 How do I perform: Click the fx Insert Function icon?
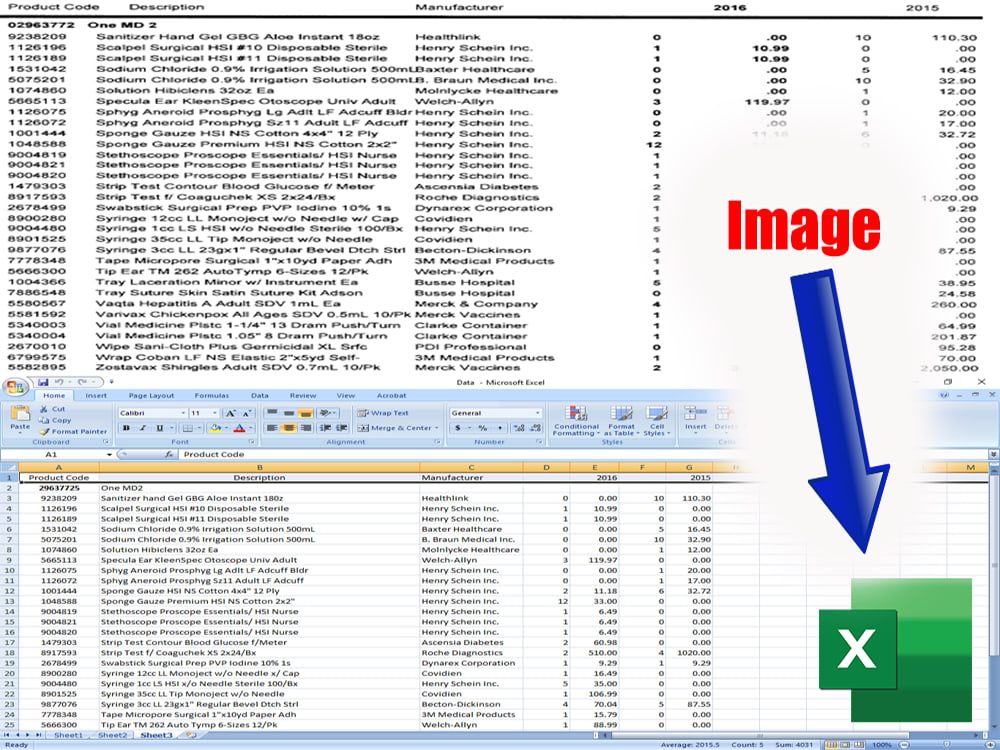coord(169,454)
